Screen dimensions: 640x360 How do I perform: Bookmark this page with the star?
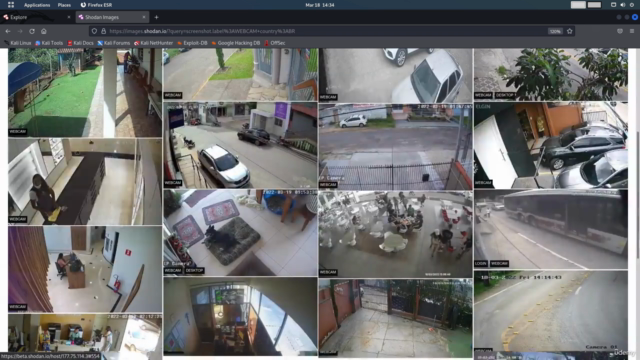coord(569,31)
